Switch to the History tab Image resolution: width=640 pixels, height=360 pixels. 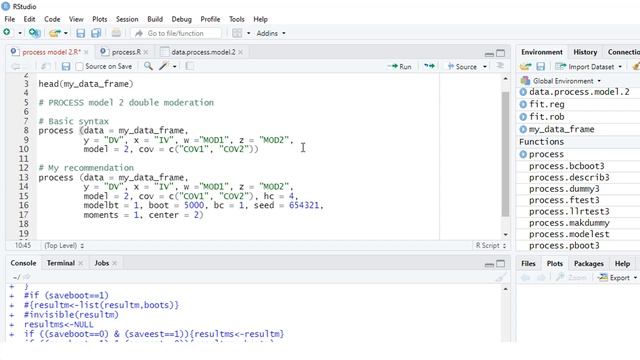click(585, 52)
